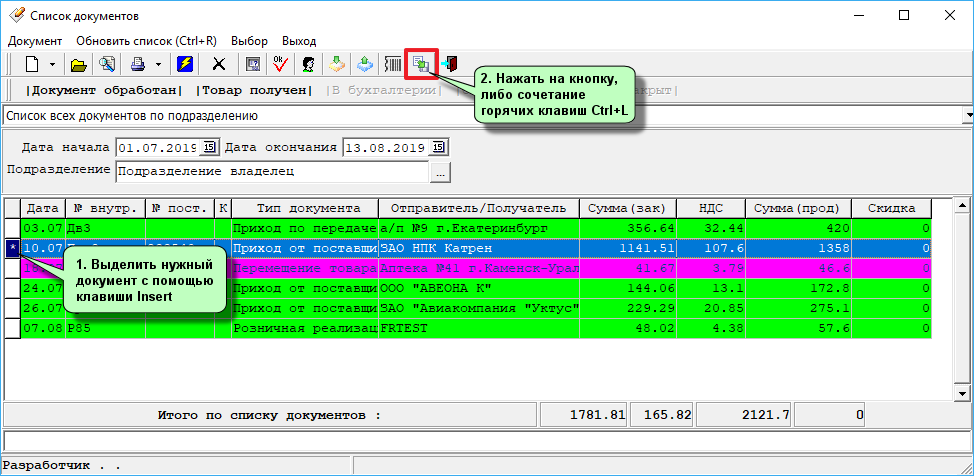Select the Аптека №41 г.Каменск-Урал cell
Viewport: 974px width, 476px height.
479,268
